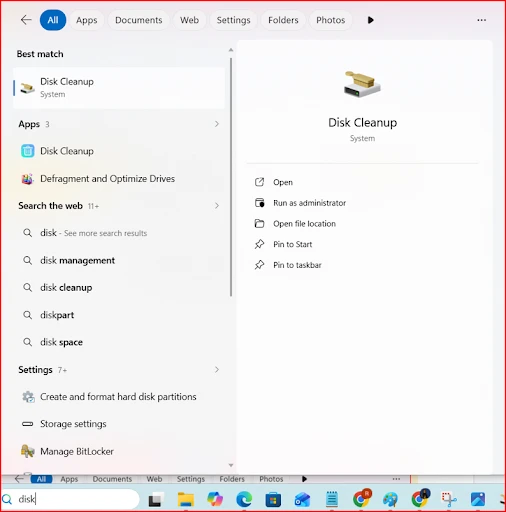Open Chrome with the red R profile badge

pos(361,498)
